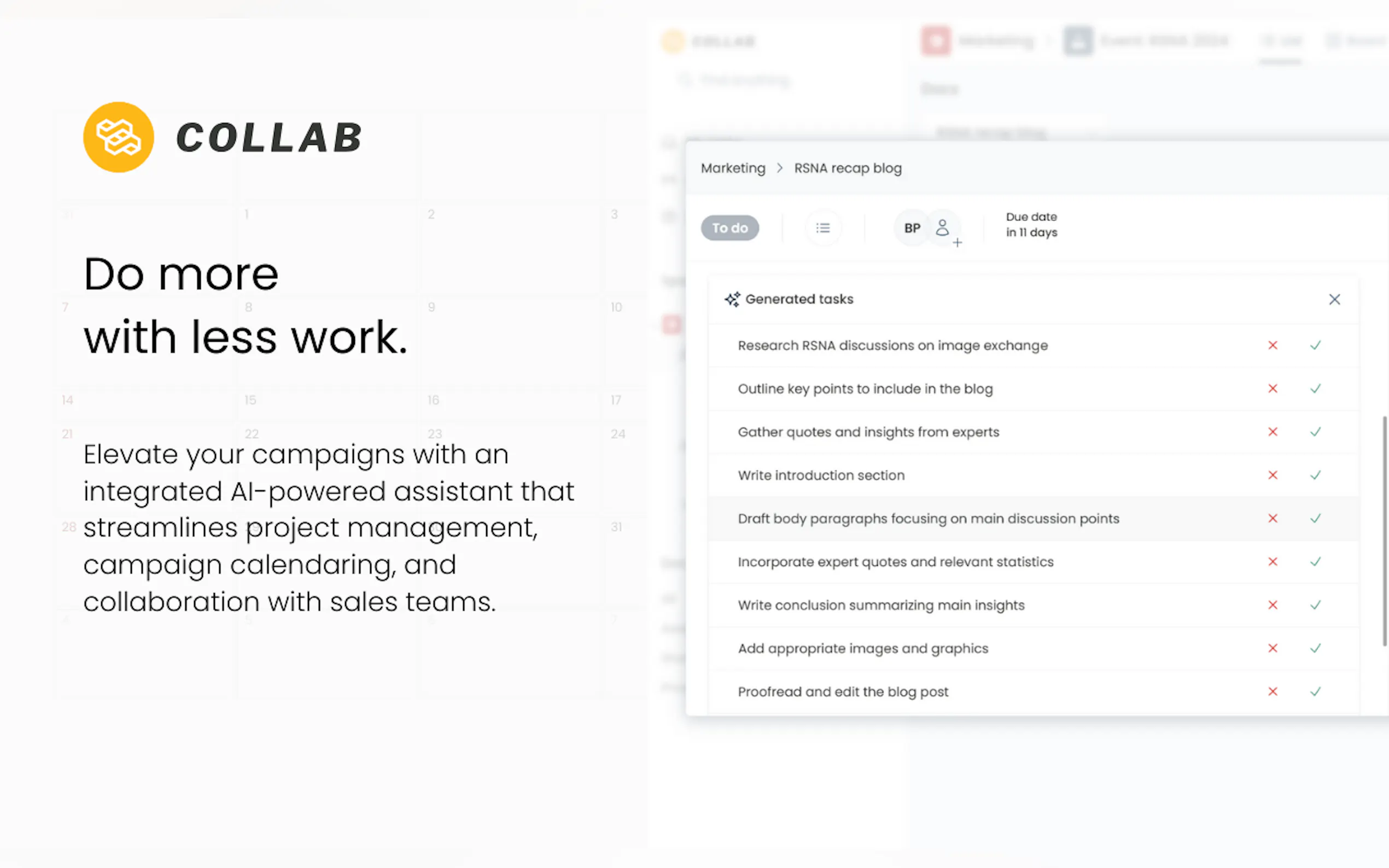The width and height of the screenshot is (1389, 868).
Task: Reject the Research RSNA discussions task
Action: pyautogui.click(x=1273, y=345)
